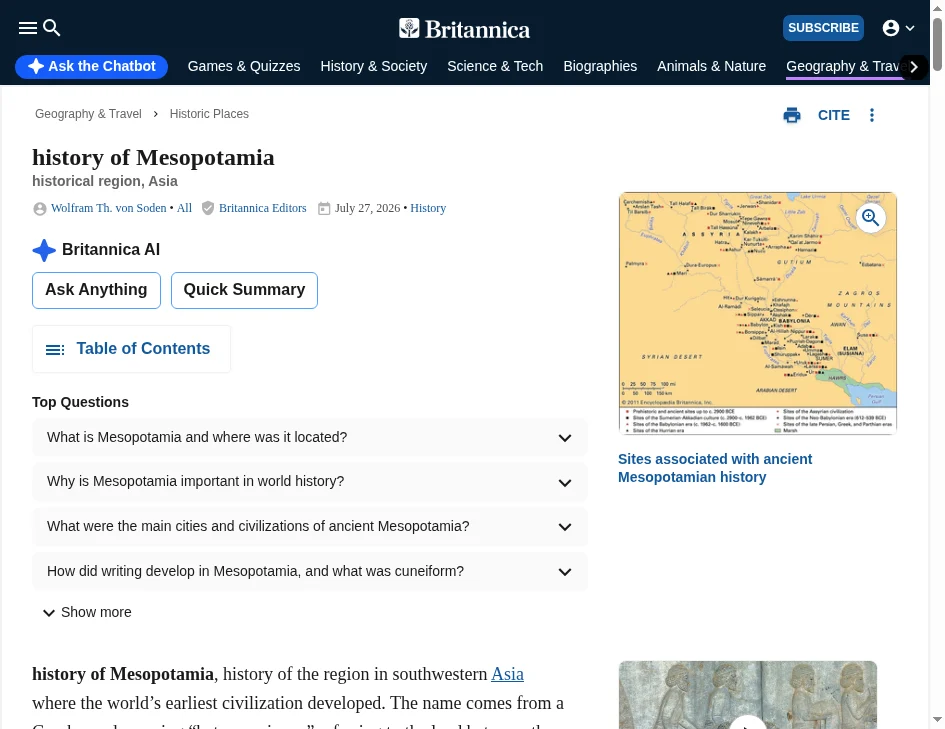Click Historic Places breadcrumb
The width and height of the screenshot is (945, 729).
pos(209,114)
